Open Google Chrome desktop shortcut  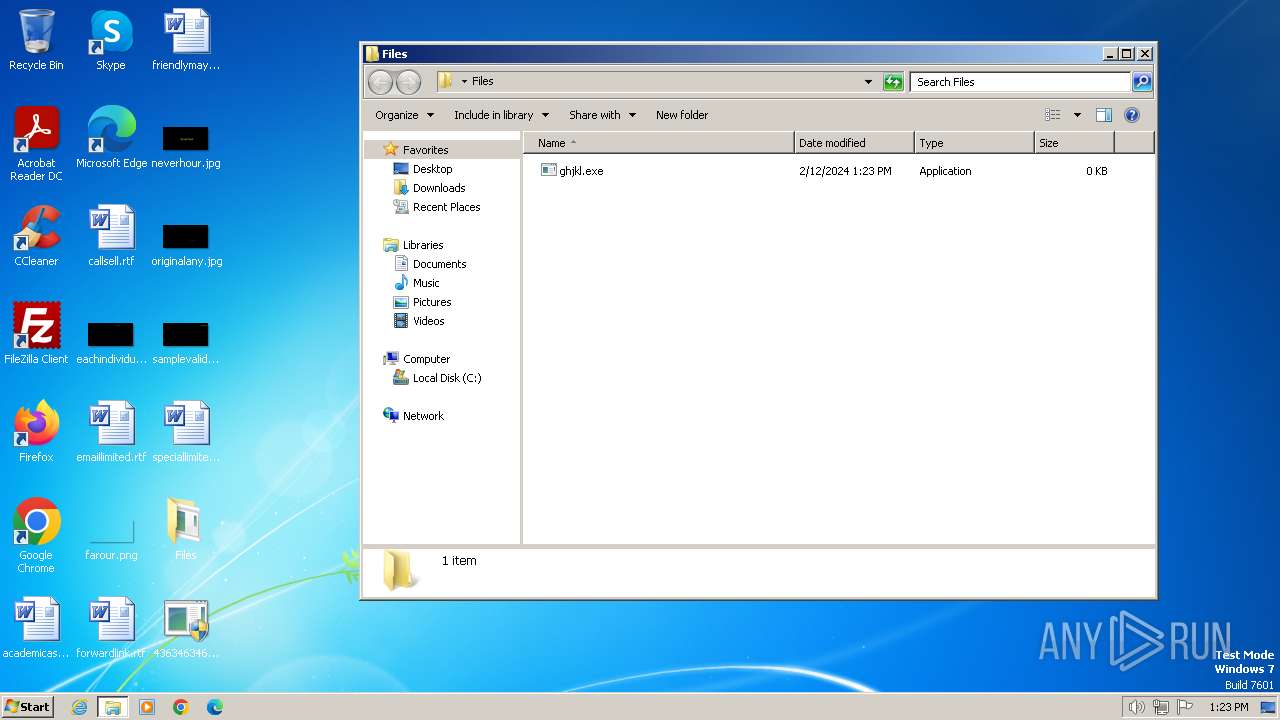[x=36, y=536]
